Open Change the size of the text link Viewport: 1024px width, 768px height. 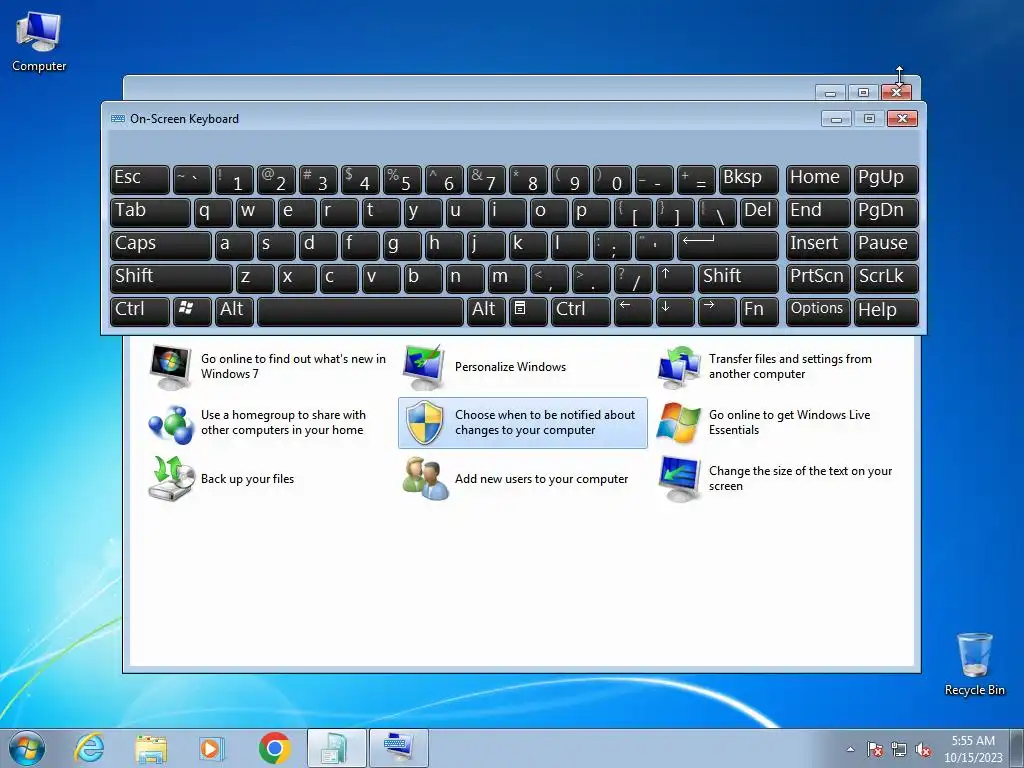[800, 479]
